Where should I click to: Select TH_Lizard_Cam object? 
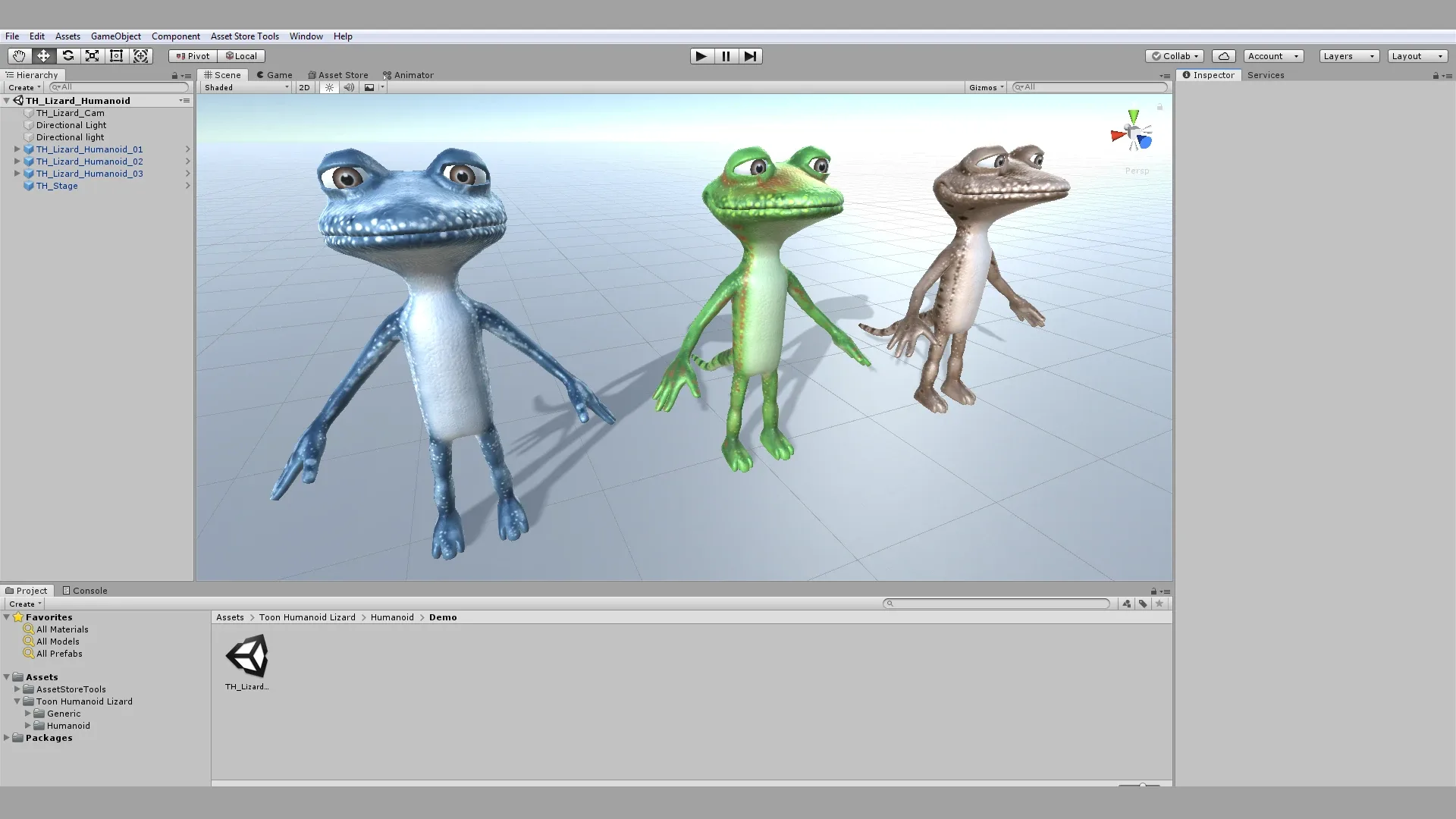pos(71,113)
